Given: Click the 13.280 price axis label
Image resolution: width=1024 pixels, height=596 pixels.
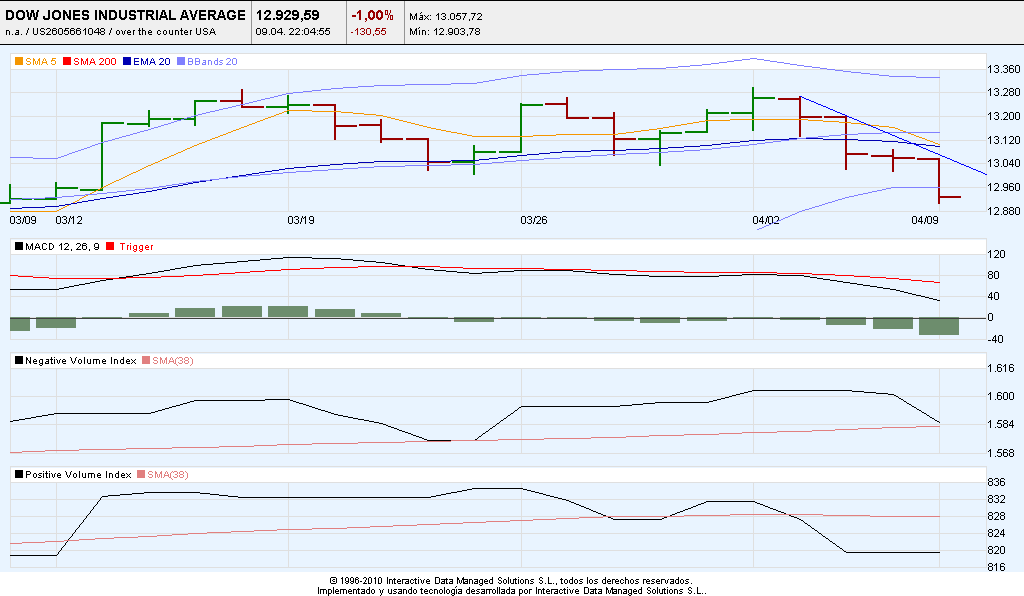Looking at the screenshot, I should pyautogui.click(x=1004, y=93).
